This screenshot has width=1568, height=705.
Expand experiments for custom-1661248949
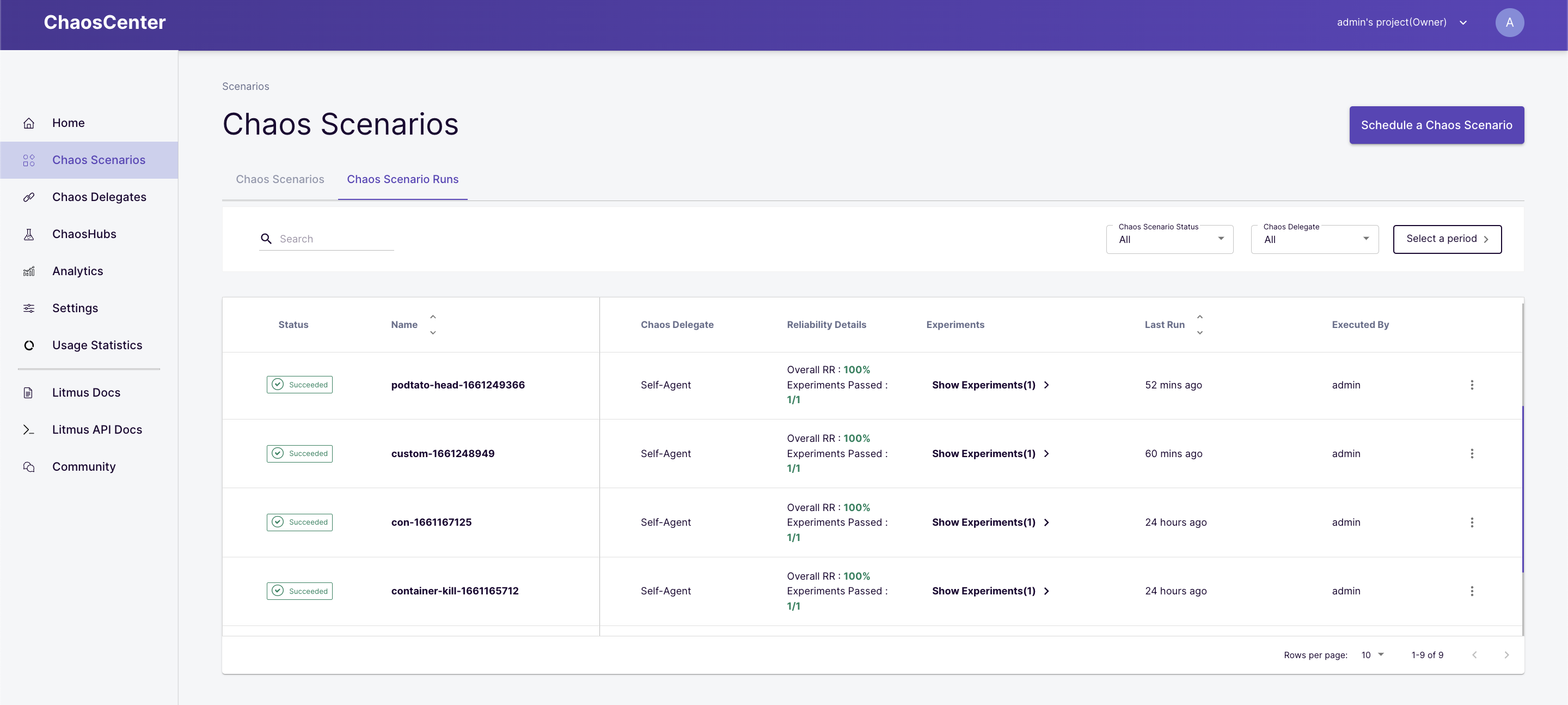(990, 454)
